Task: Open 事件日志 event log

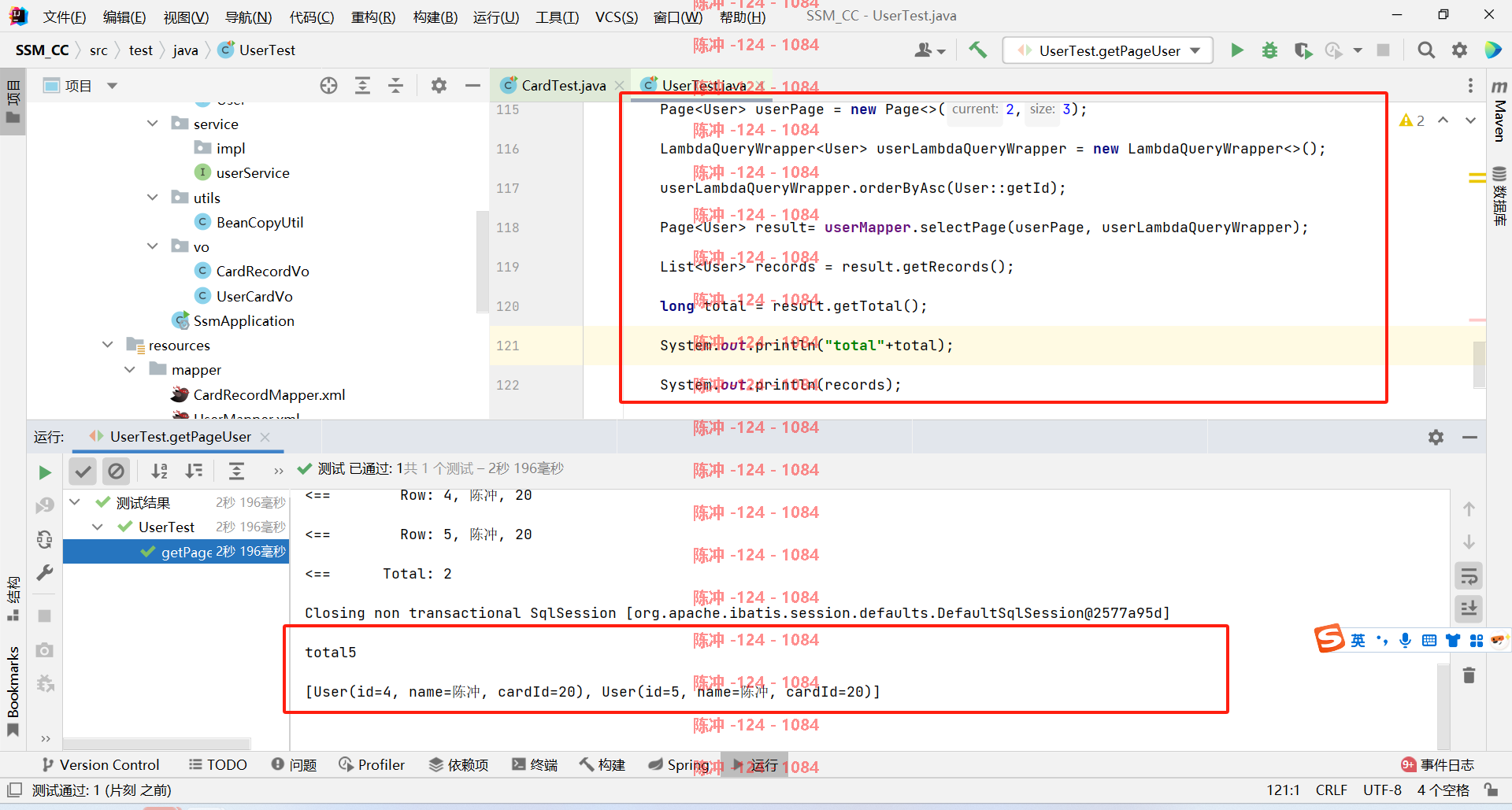Action: tap(1437, 764)
